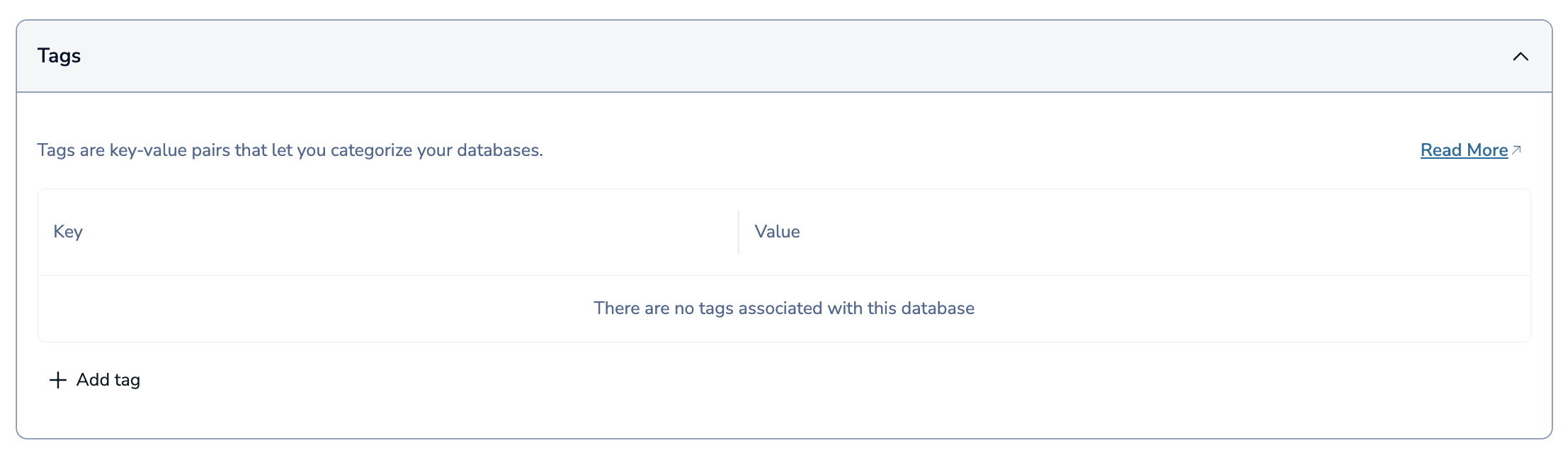Click "key-value pairs" in the description

170,150
